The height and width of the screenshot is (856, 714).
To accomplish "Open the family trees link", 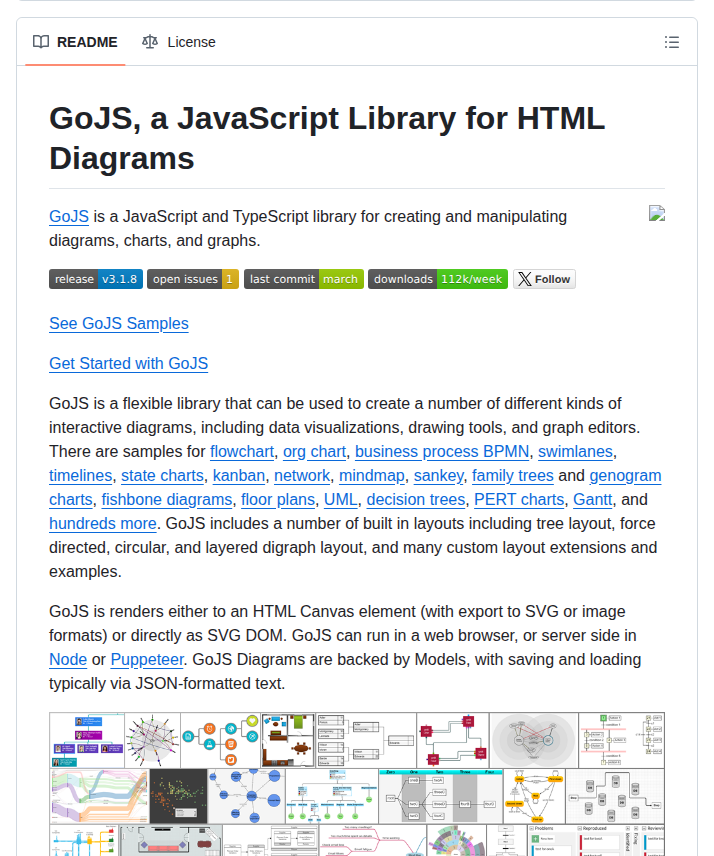I will [513, 475].
